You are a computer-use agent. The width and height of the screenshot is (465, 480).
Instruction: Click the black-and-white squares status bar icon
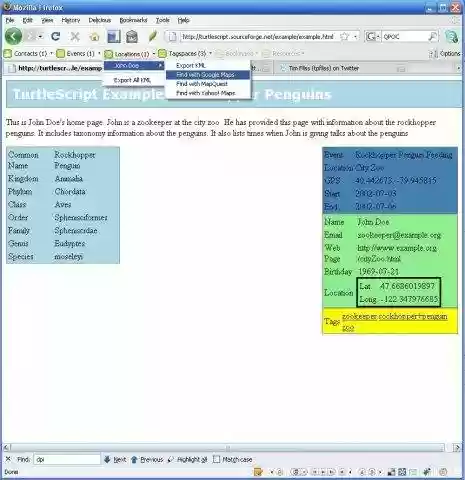[x=392, y=472]
